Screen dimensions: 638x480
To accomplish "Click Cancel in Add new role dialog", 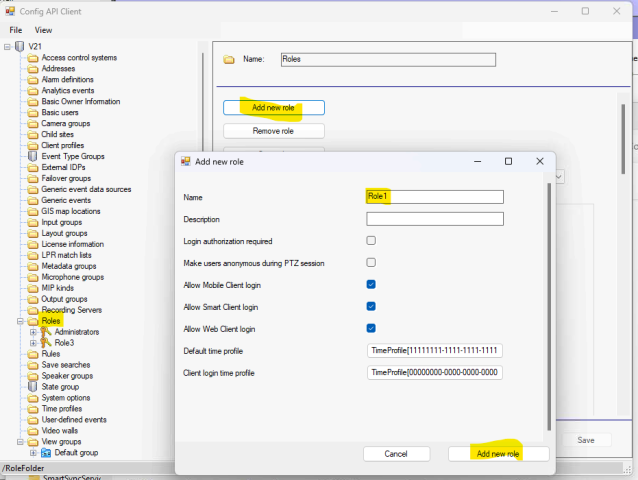I will point(399,454).
